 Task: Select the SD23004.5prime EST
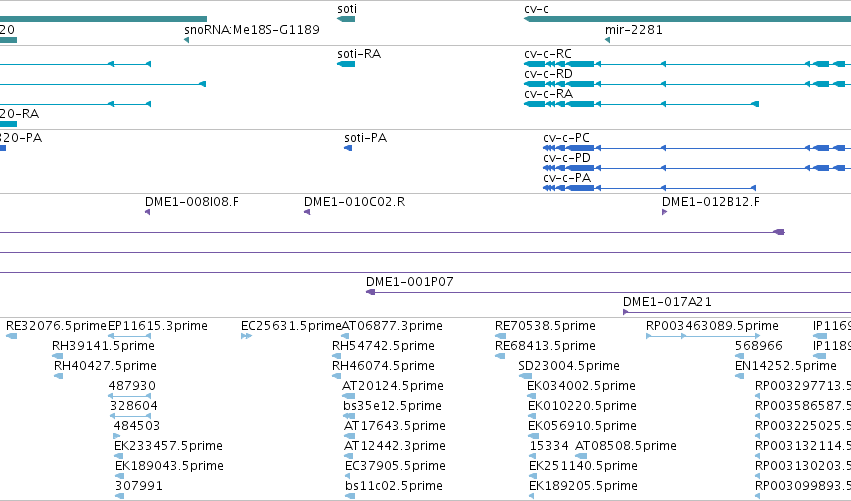(x=525, y=377)
